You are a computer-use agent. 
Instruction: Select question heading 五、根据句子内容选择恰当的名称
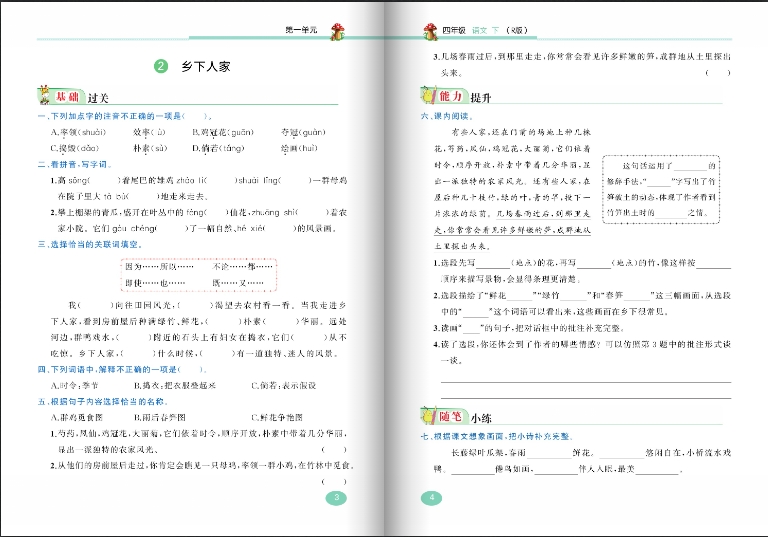(103, 401)
